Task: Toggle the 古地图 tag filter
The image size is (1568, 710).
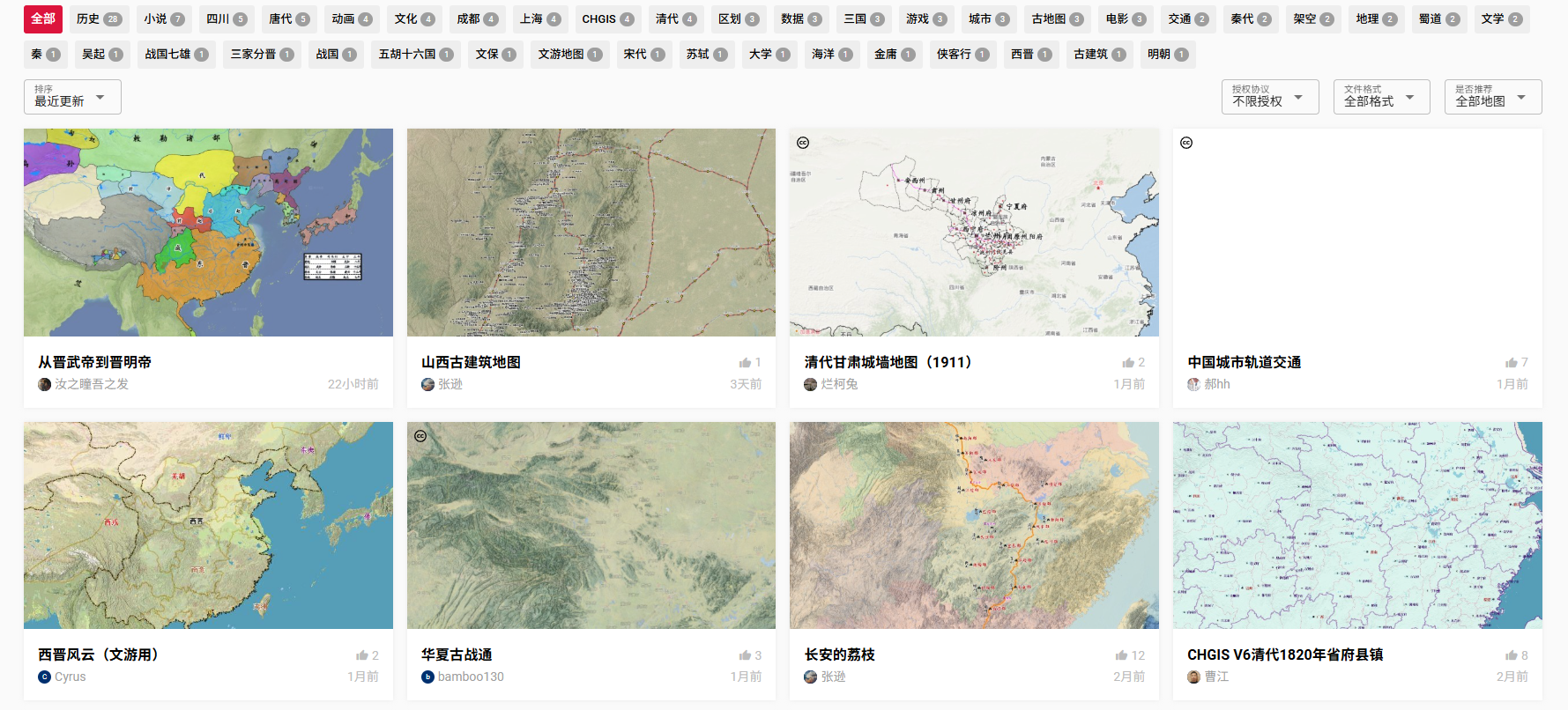Action: 1057,18
